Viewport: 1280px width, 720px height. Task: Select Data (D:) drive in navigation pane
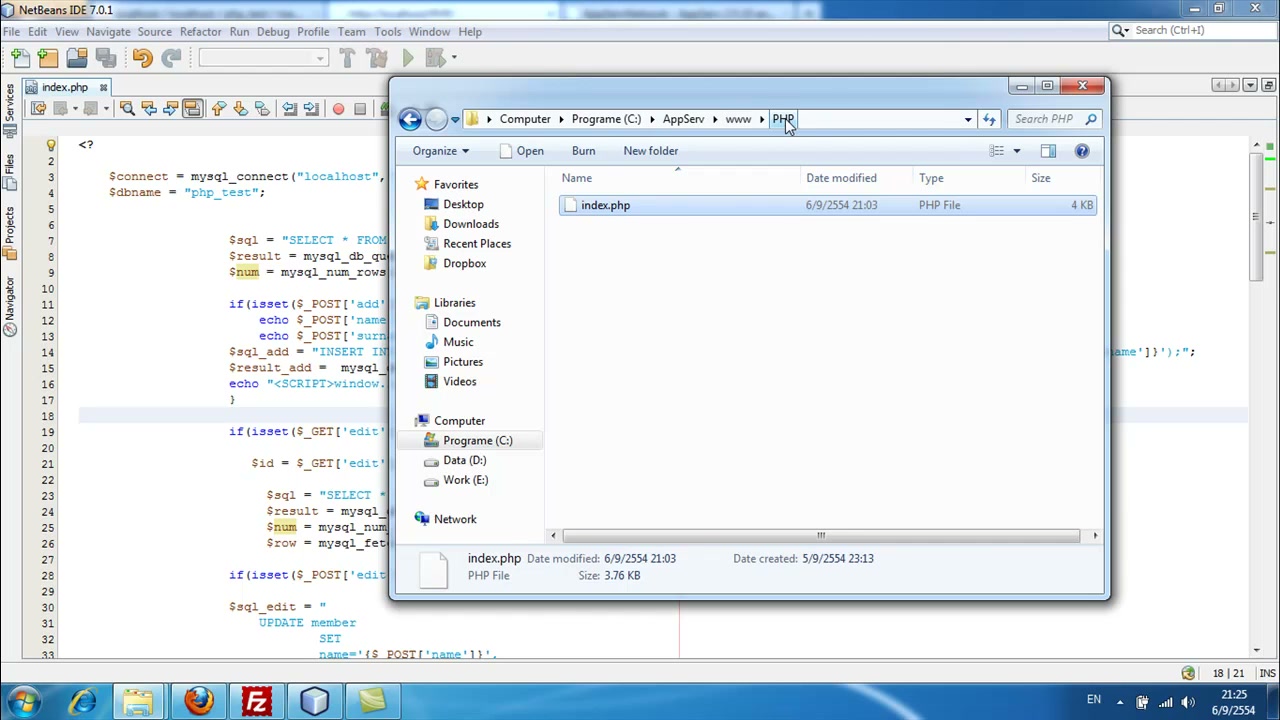464,460
